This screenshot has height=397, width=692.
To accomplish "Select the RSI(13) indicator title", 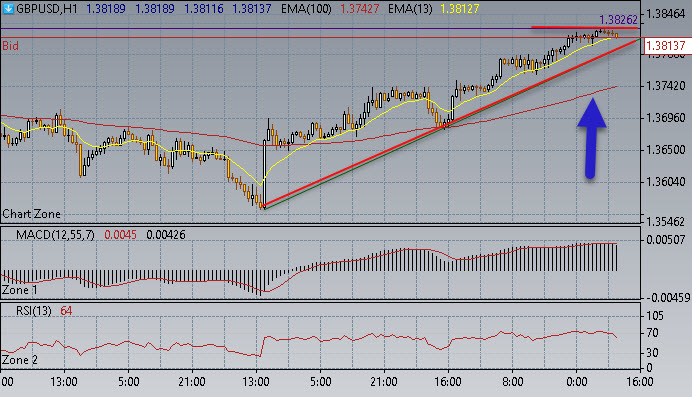I will coord(34,311).
